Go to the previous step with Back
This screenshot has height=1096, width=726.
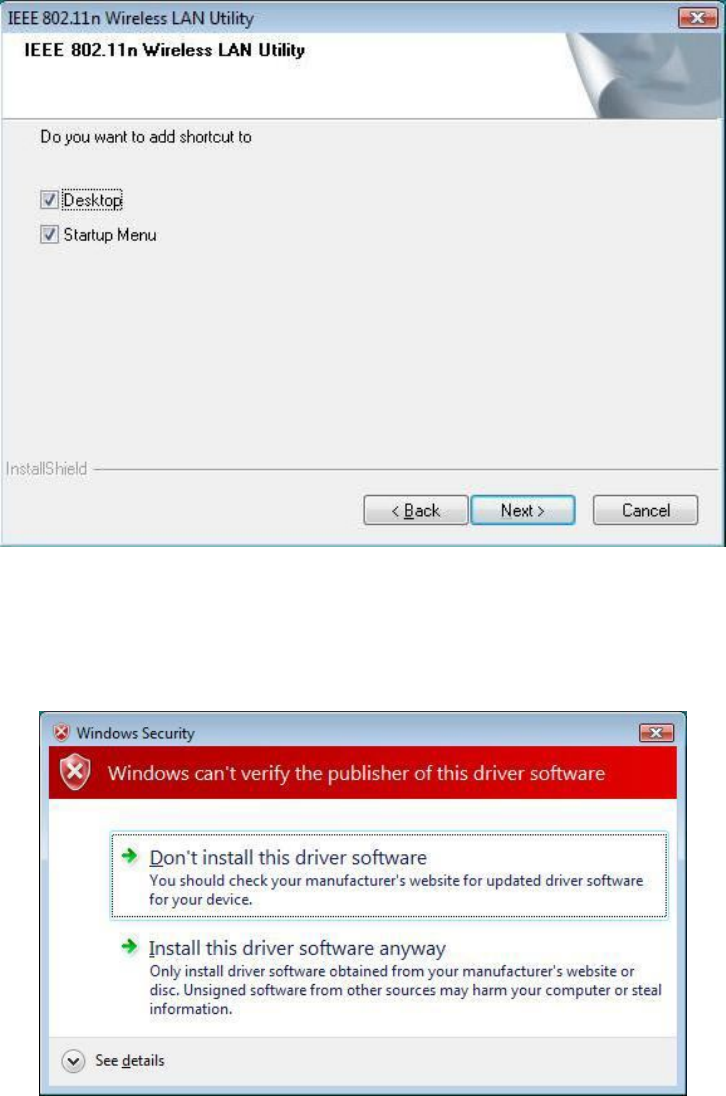coord(416,510)
